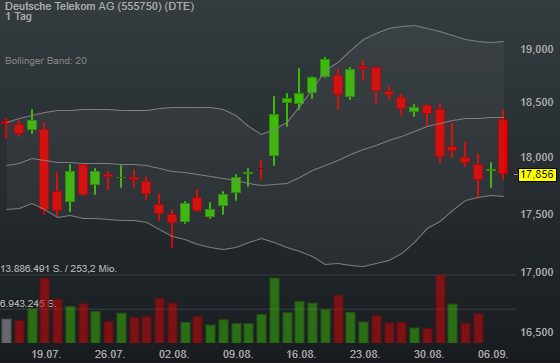Click the 16.08. date label
Image resolution: width=560 pixels, height=363 pixels.
[301, 354]
